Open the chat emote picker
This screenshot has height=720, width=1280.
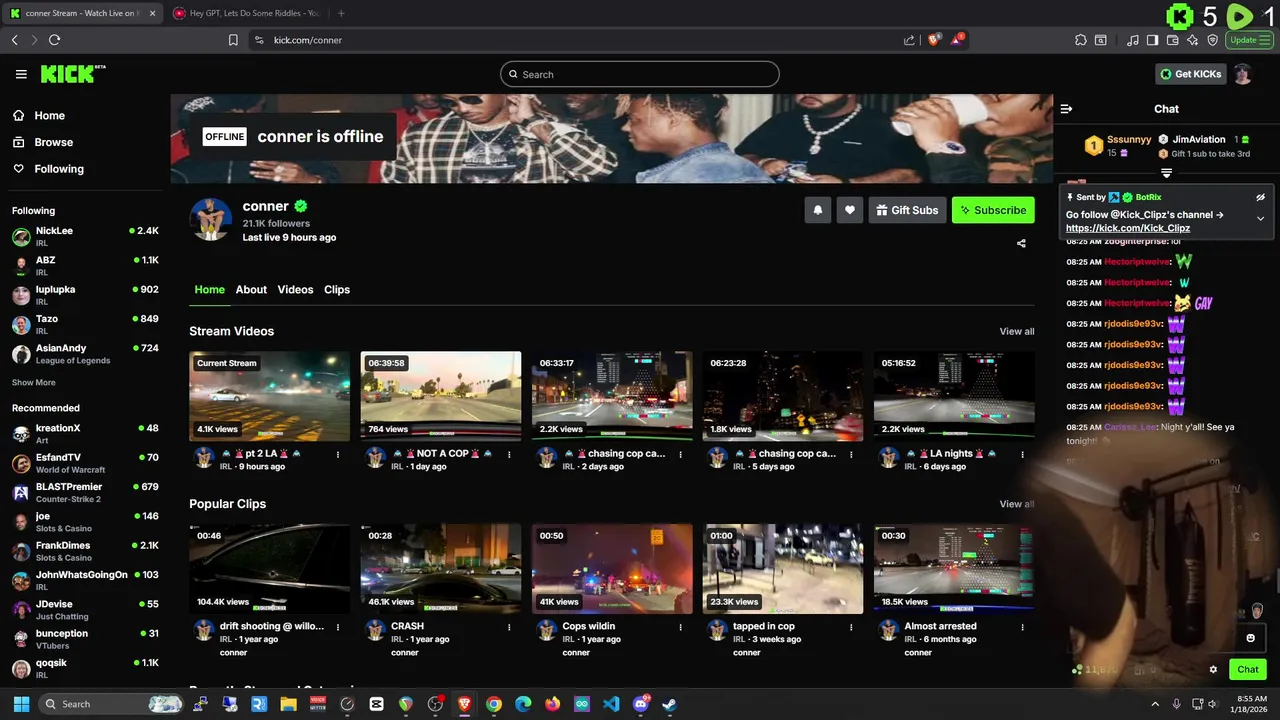1250,638
